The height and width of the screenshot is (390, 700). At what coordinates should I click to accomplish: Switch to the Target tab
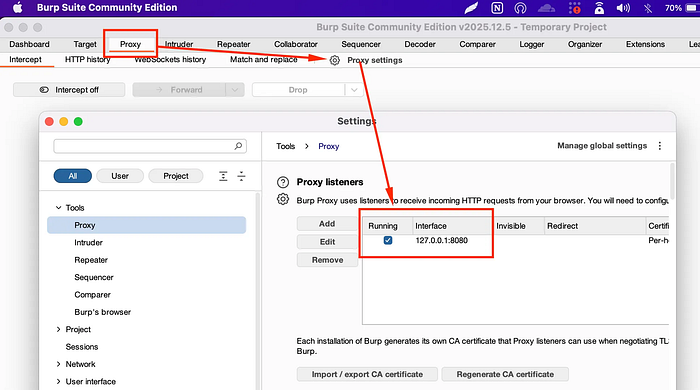pyautogui.click(x=85, y=44)
